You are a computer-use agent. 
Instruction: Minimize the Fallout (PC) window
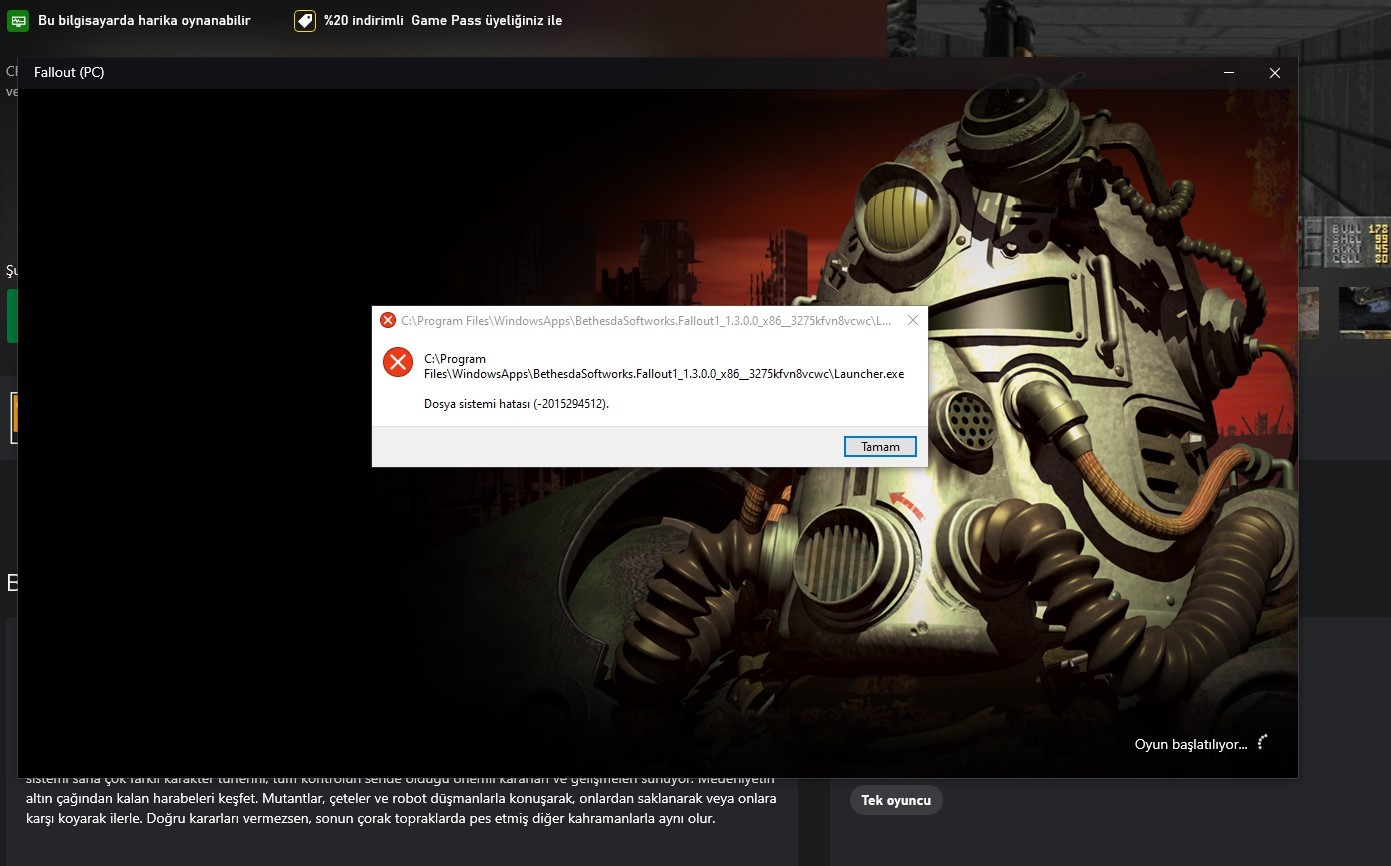click(1228, 73)
